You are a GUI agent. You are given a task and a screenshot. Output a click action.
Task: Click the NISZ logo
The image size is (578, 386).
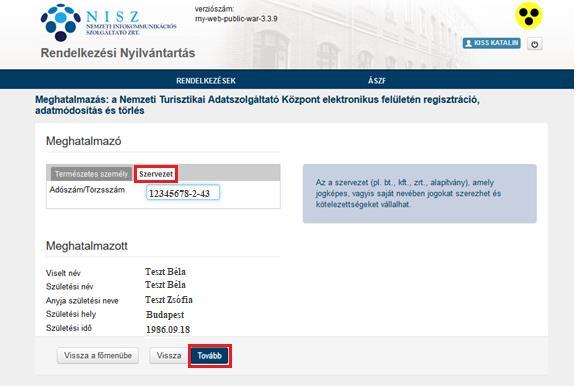[x=108, y=22]
